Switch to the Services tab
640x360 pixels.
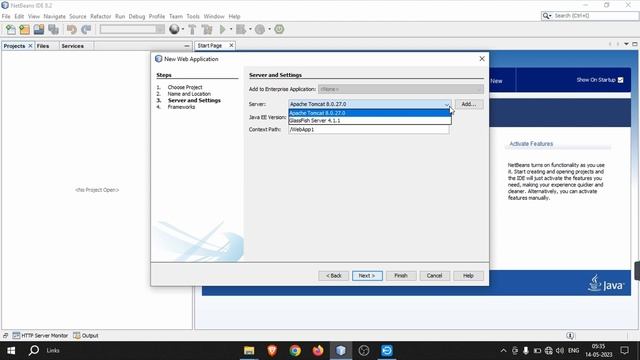click(72, 46)
